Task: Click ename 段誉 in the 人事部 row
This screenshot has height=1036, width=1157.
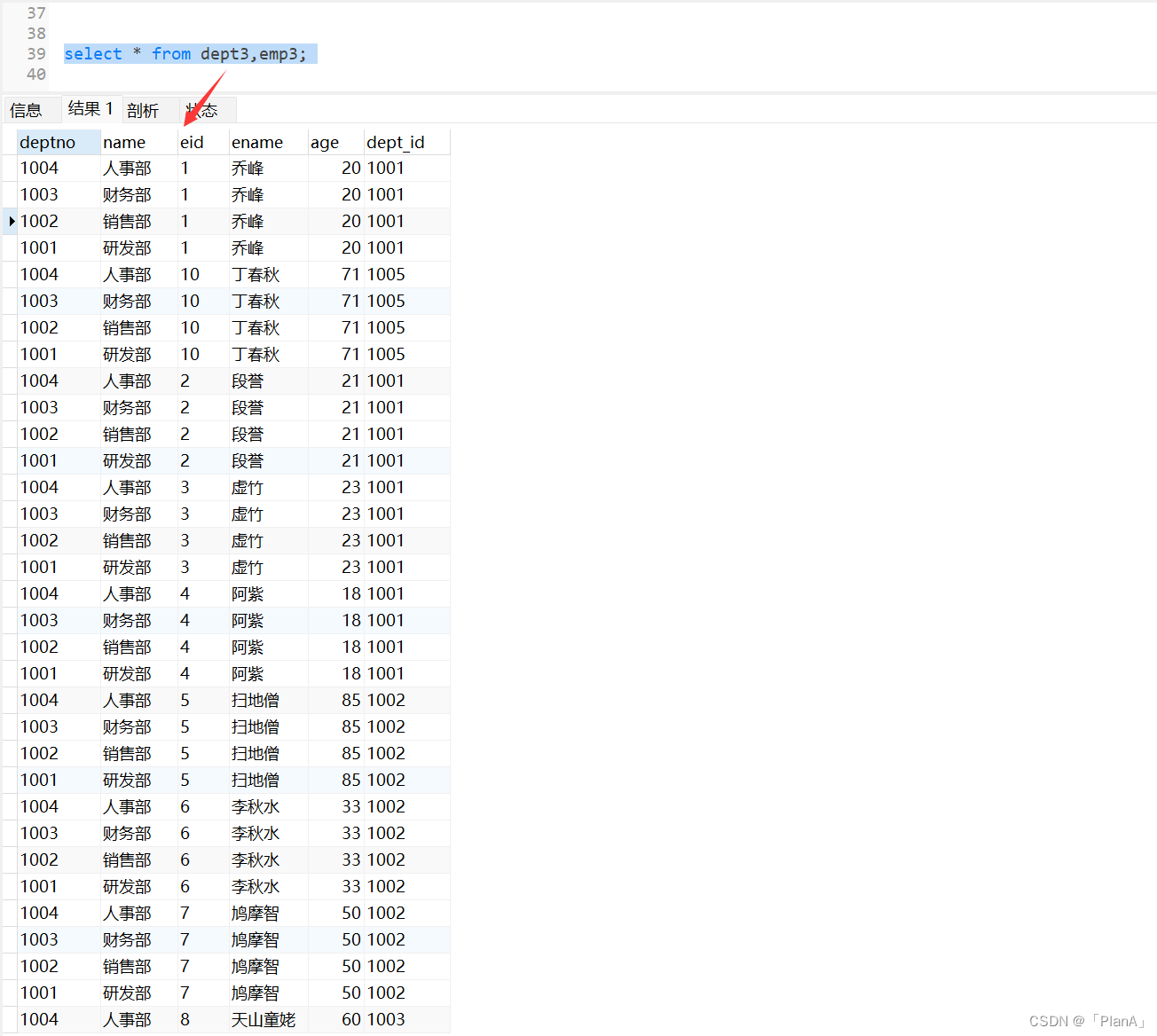Action: tap(268, 381)
